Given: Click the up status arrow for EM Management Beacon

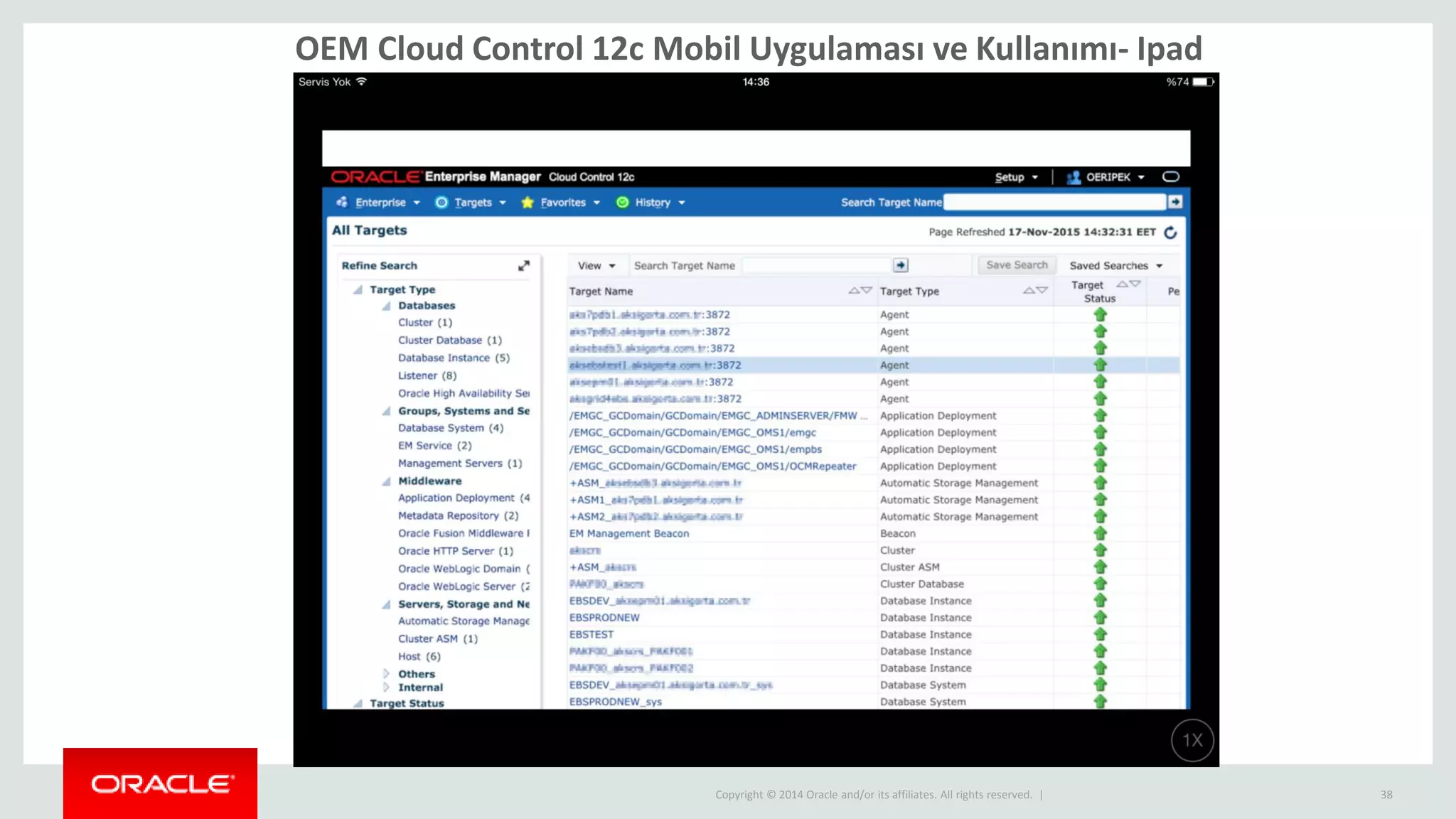Looking at the screenshot, I should click(x=1100, y=533).
